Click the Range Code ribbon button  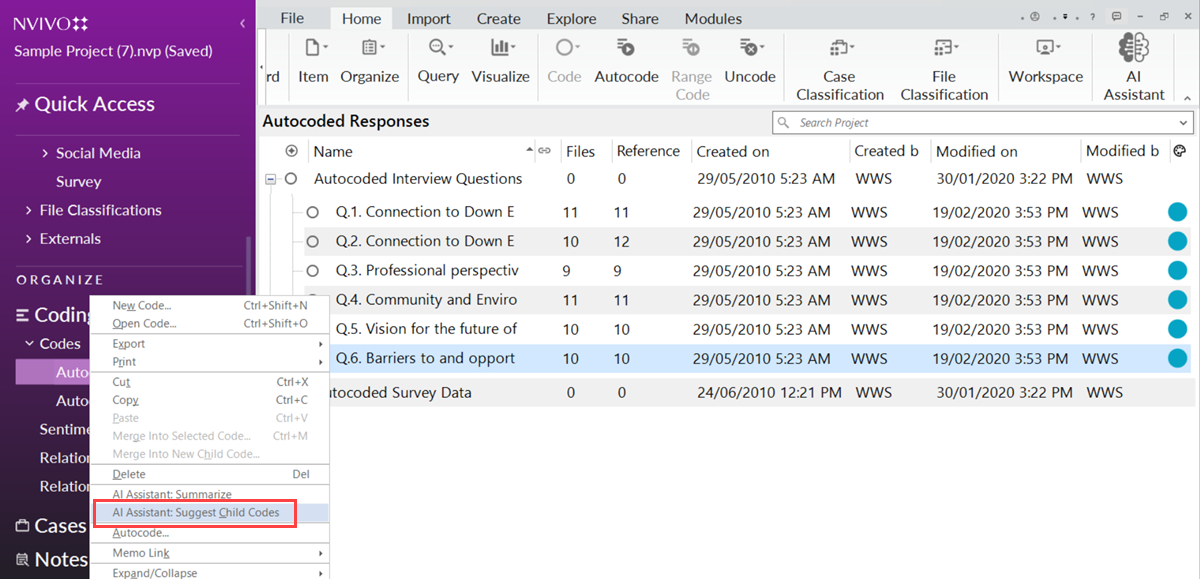(x=691, y=69)
